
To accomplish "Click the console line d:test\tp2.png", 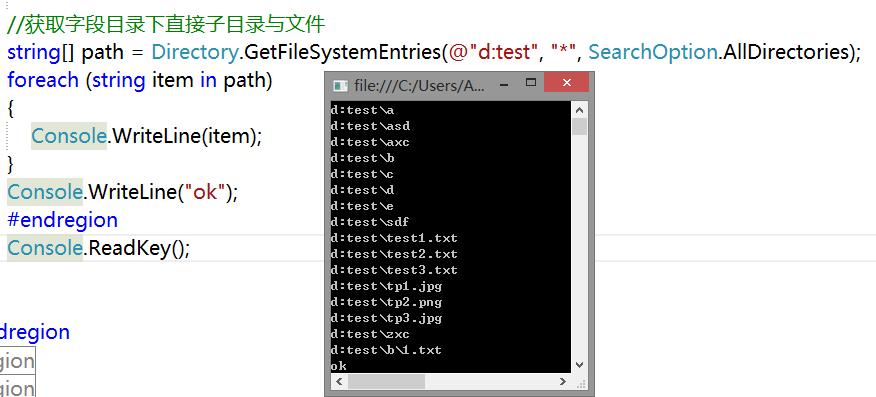I will click(x=386, y=302).
